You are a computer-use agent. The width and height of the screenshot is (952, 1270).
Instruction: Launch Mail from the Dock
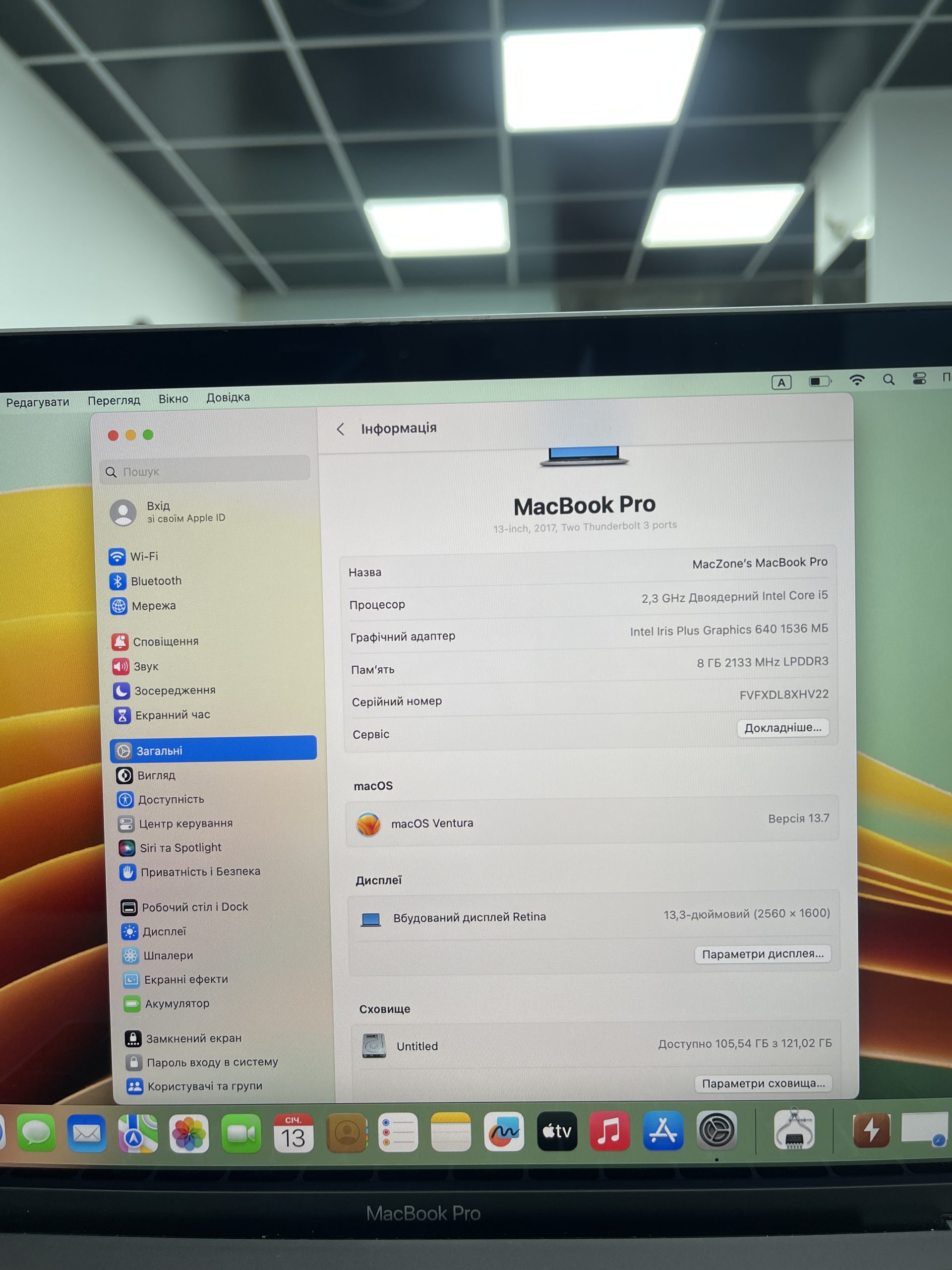(x=87, y=1133)
